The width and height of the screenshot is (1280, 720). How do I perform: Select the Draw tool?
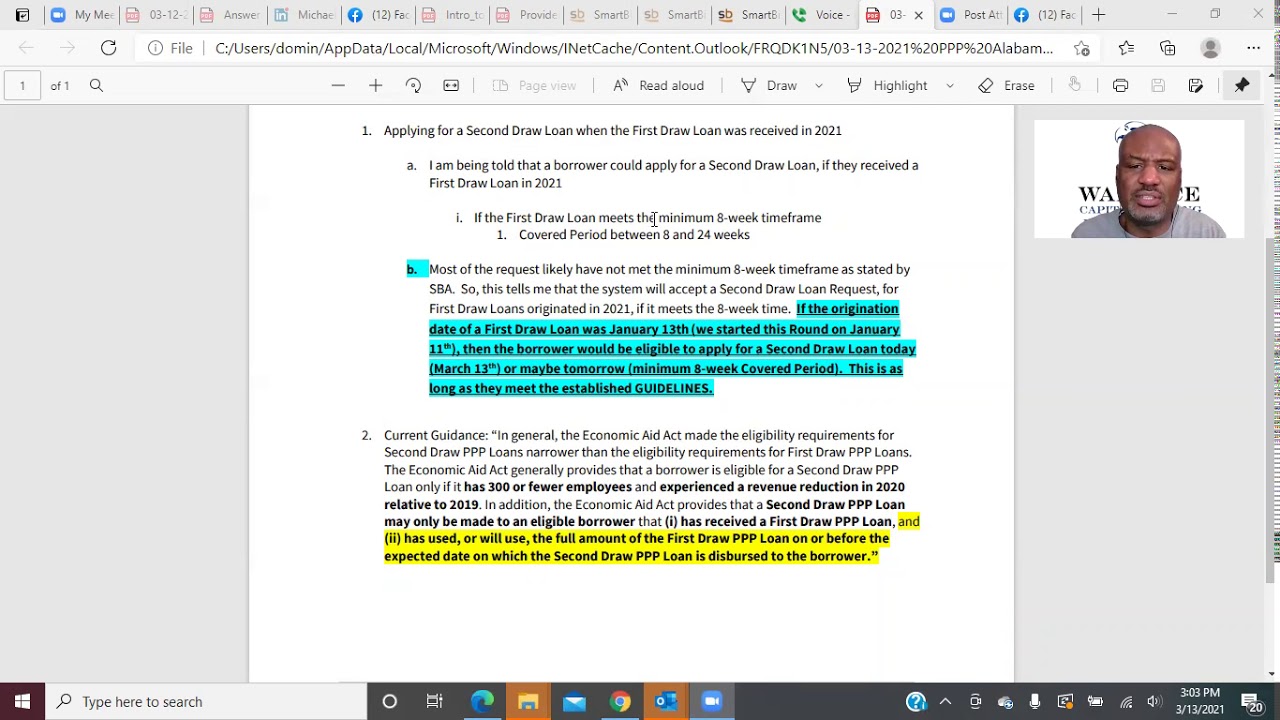[769, 86]
